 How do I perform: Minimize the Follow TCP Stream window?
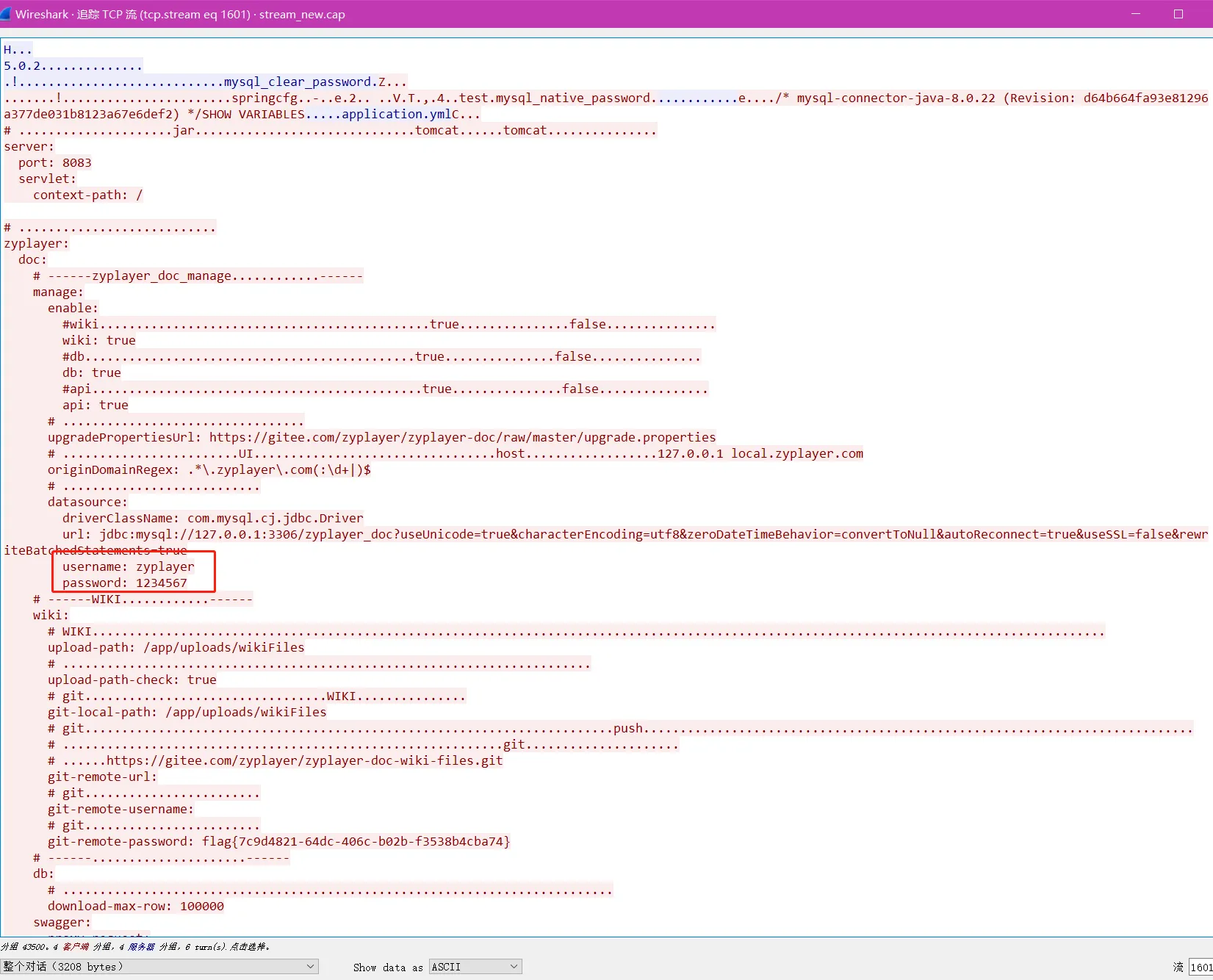click(x=1136, y=14)
